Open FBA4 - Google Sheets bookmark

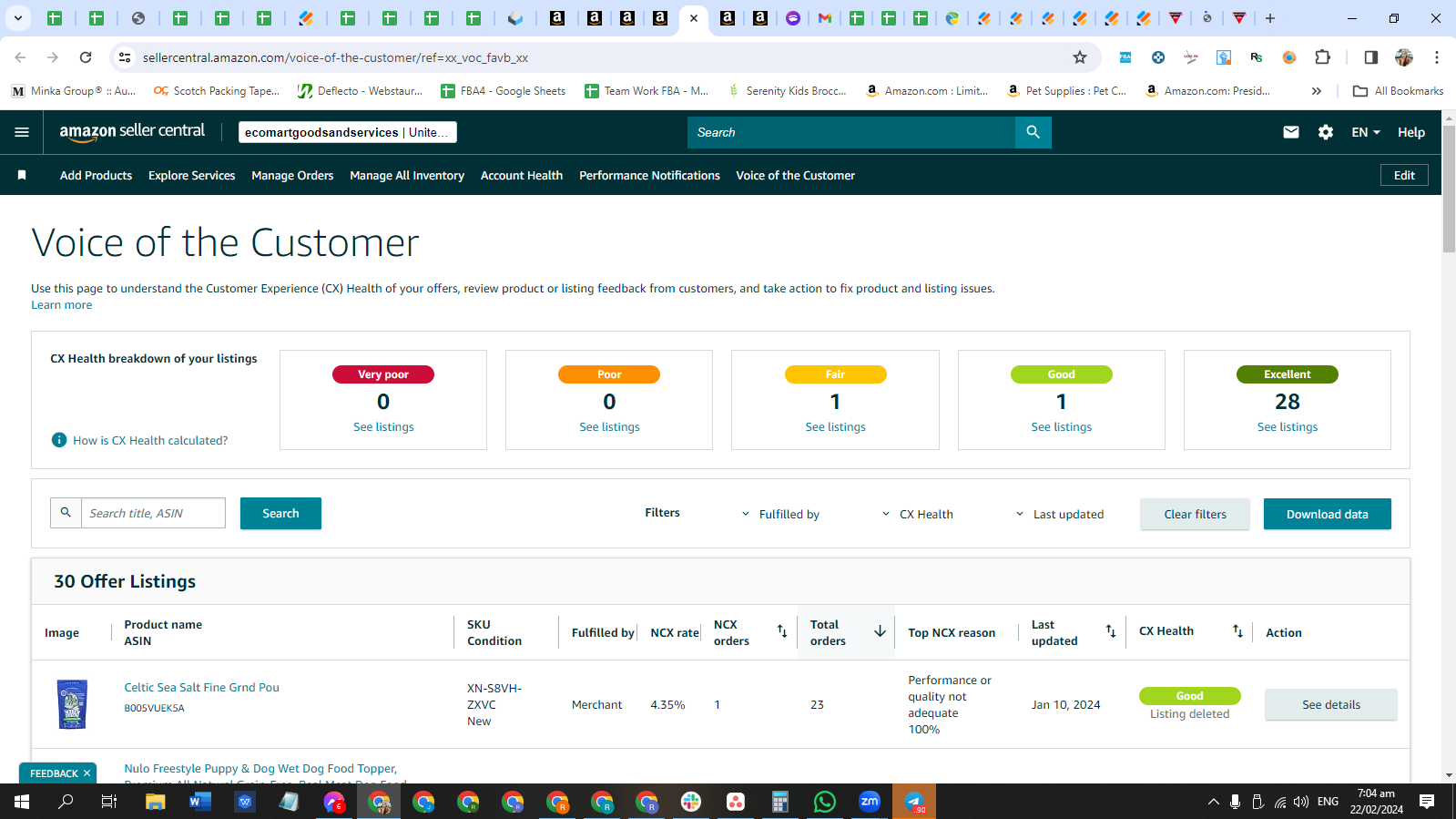click(503, 91)
